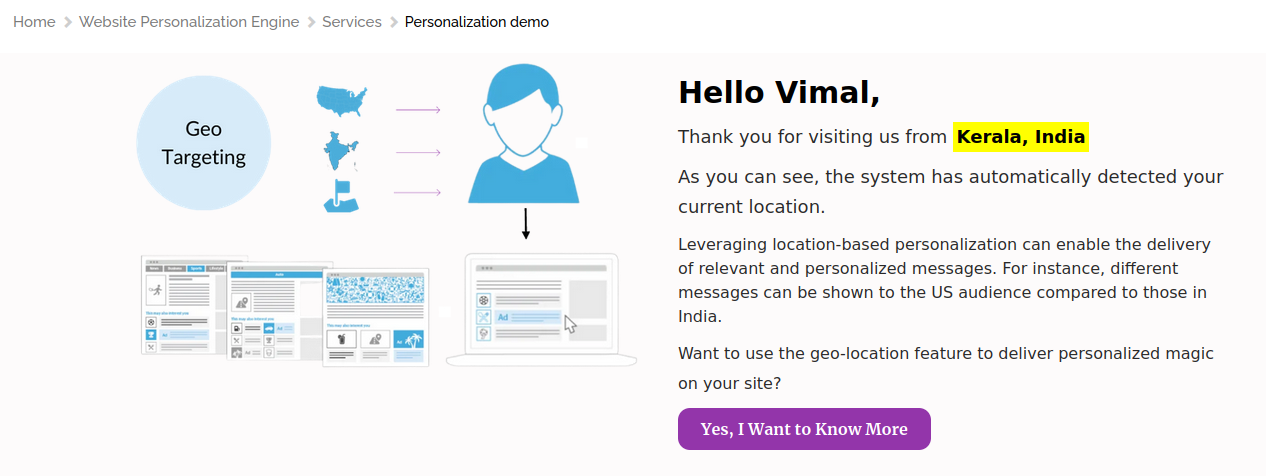Click the black downward arrow below the avatar

(526, 224)
